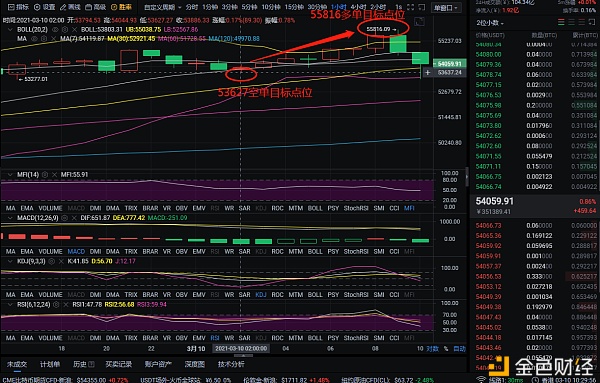
Task: Open RSI(6,12,24) settings gear
Action: tap(56, 305)
